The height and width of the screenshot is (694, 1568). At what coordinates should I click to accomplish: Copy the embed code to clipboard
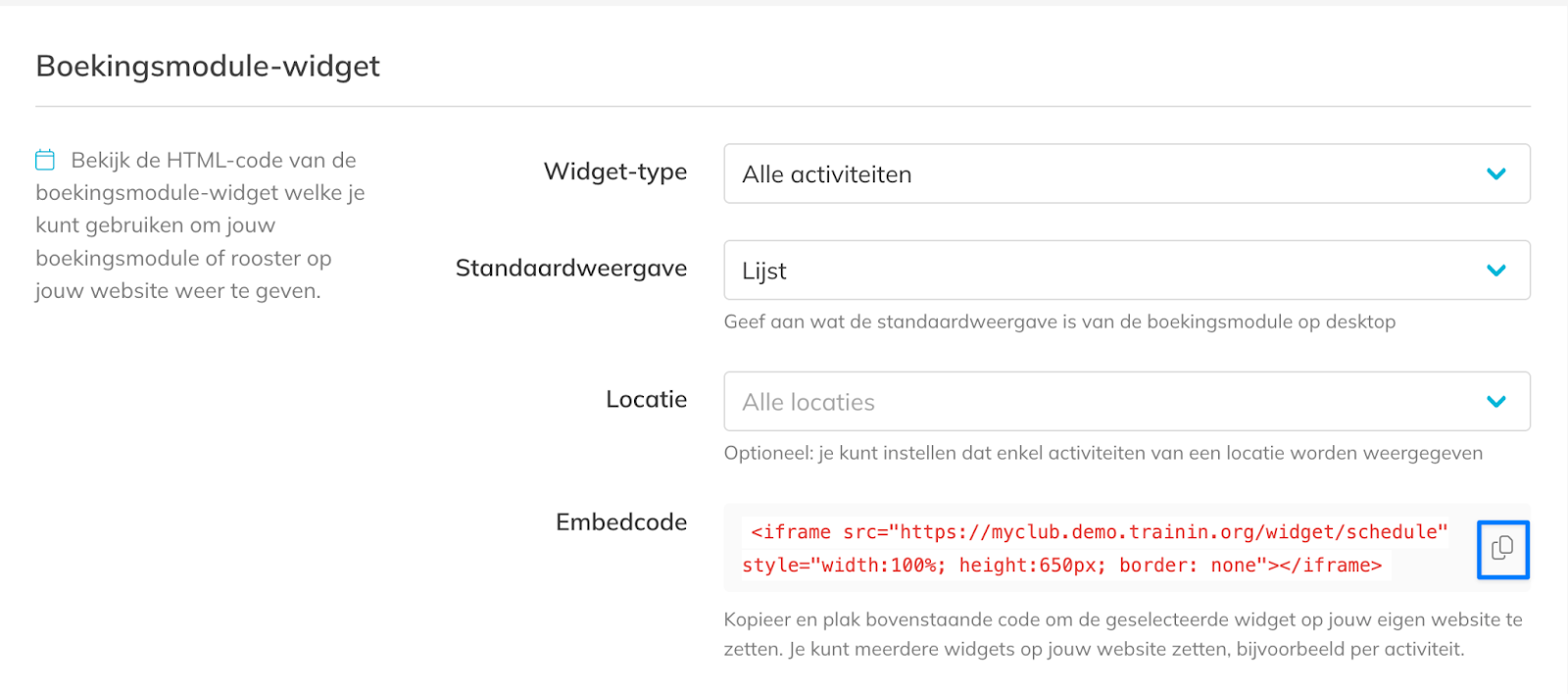pos(1502,549)
